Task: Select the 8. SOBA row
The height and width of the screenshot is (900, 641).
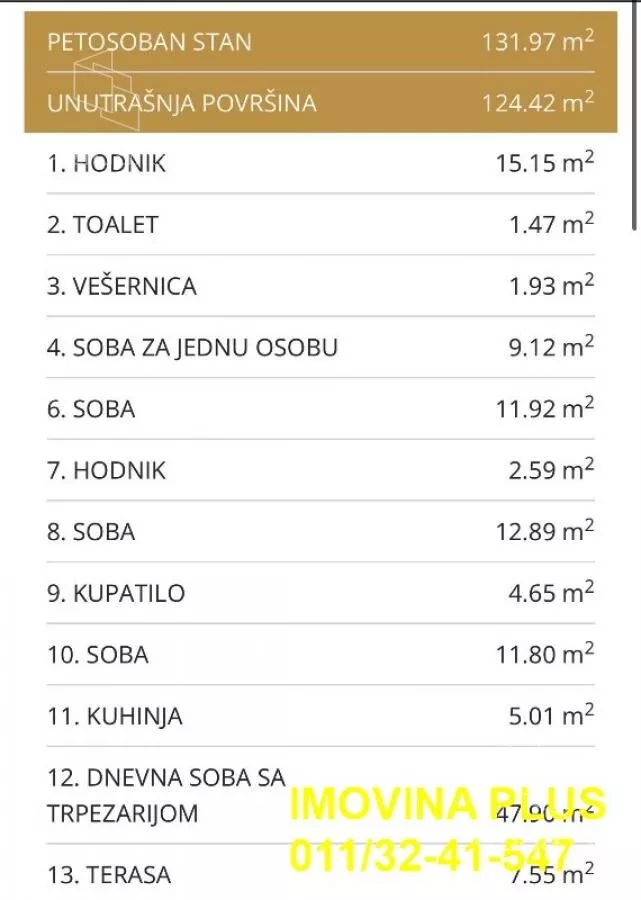Action: click(320, 532)
